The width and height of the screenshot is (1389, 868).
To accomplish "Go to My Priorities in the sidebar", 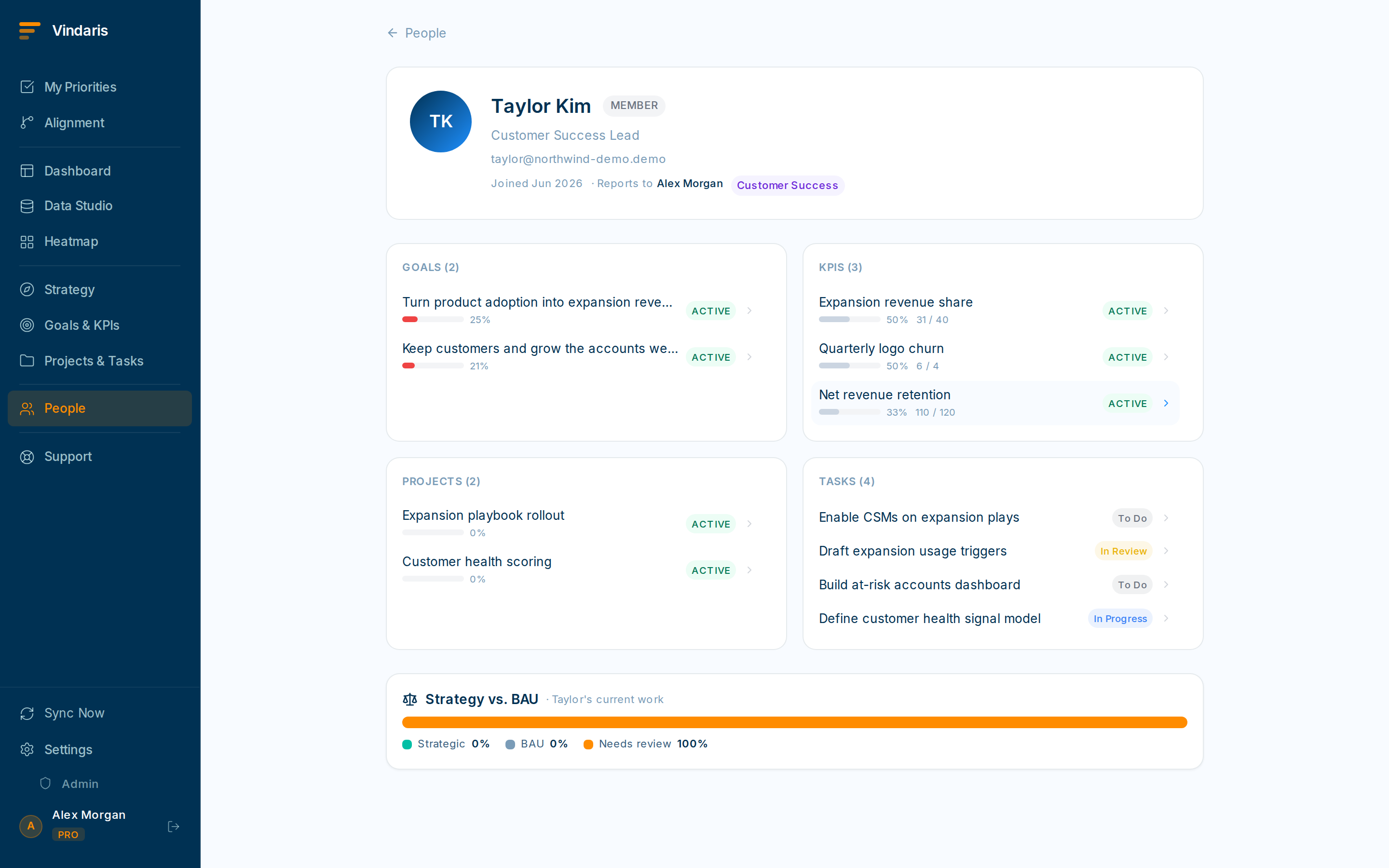I will [x=100, y=87].
